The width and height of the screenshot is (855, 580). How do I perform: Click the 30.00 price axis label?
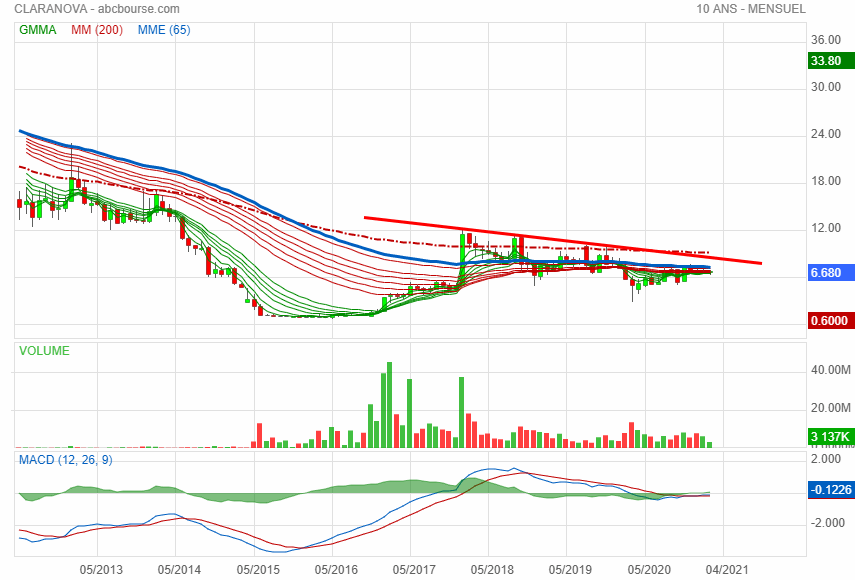point(826,87)
